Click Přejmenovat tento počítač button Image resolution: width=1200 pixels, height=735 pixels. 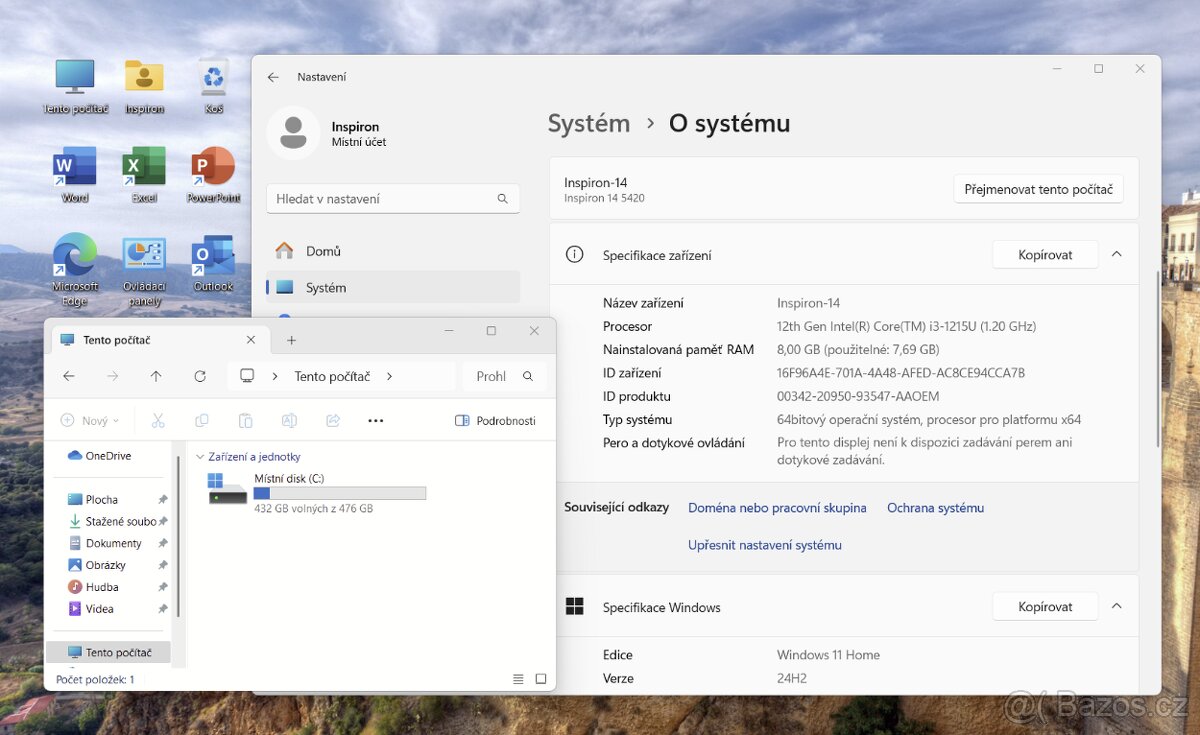click(x=1038, y=189)
